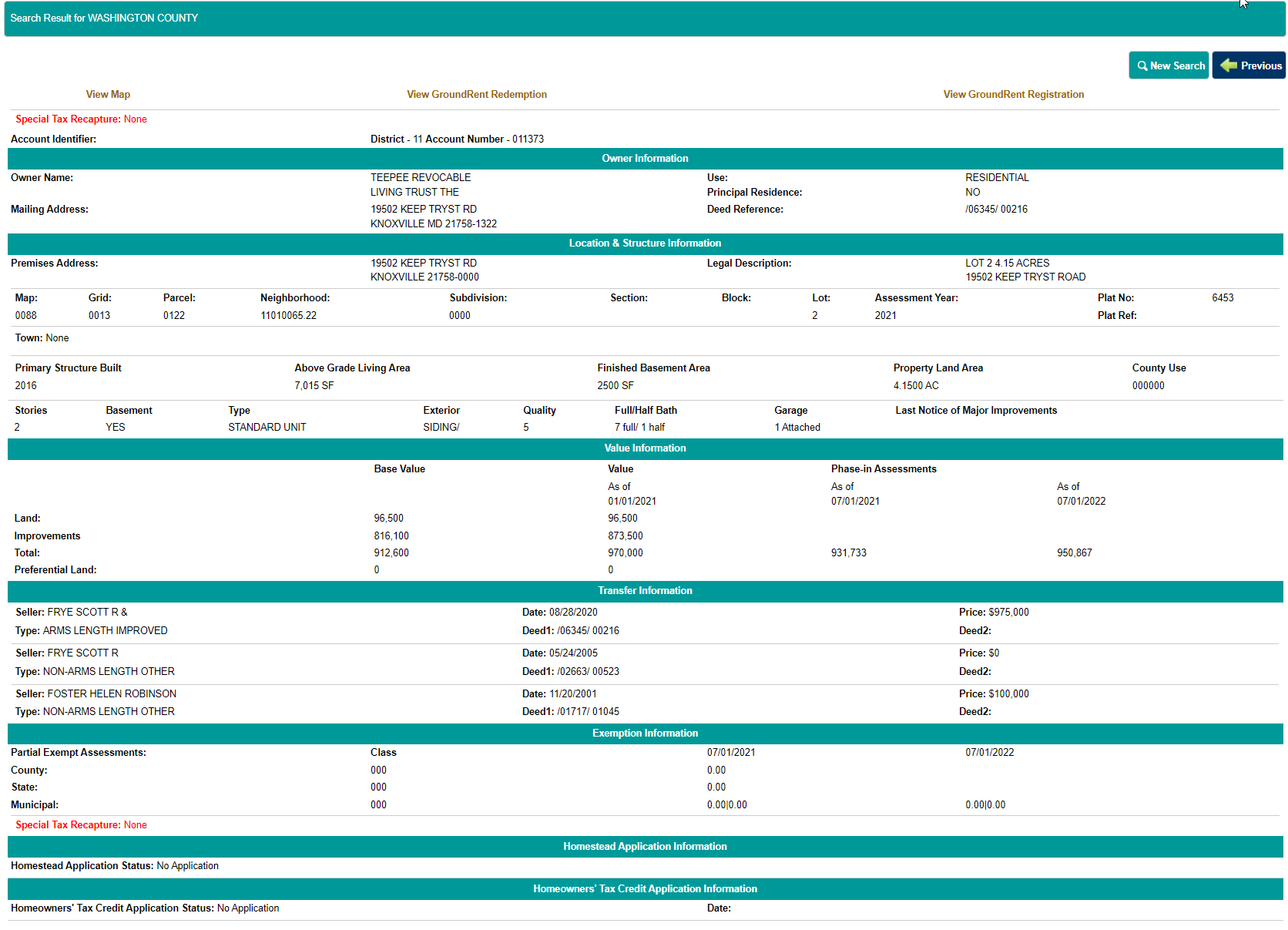Click the magnifier icon in New Search

[1142, 66]
